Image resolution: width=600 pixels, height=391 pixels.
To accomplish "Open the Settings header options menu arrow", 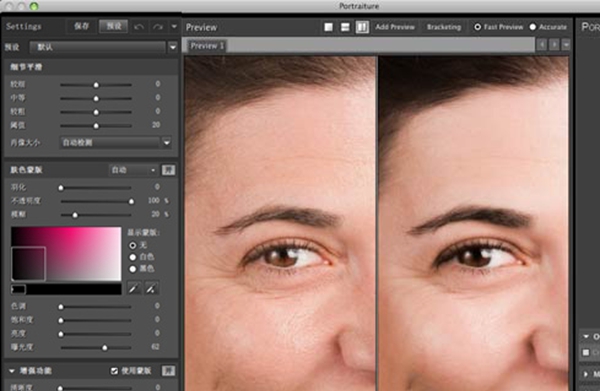I will coord(174,26).
